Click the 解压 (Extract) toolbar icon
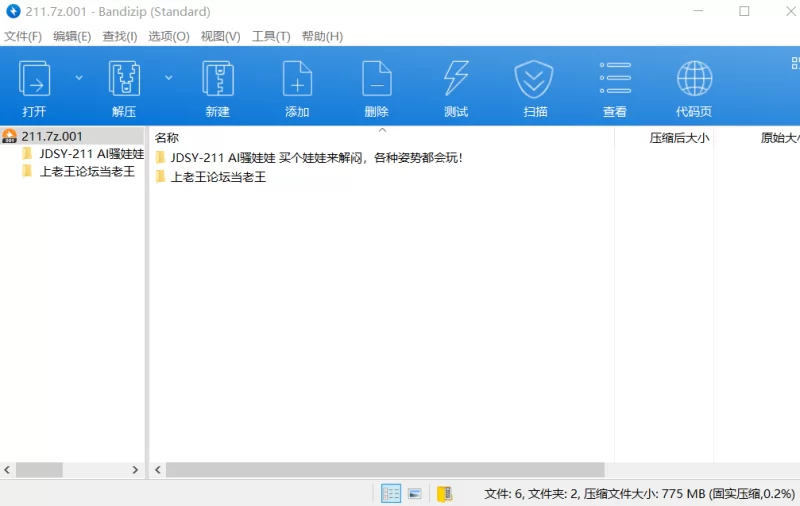 pyautogui.click(x=124, y=79)
